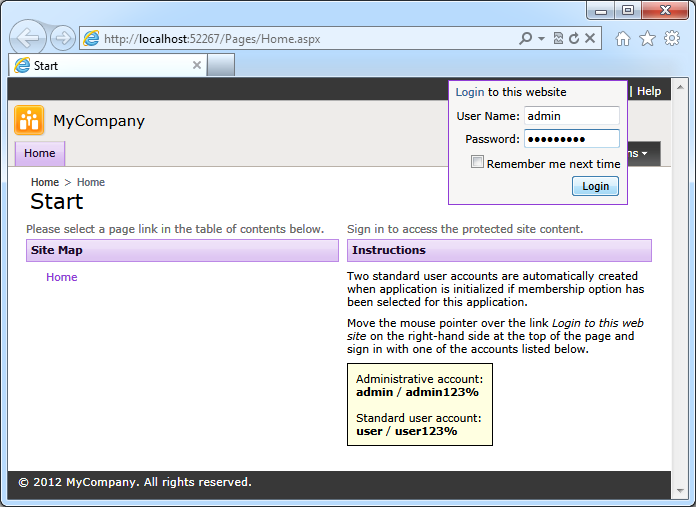
Task: Click the MyCompany logo icon
Action: [29, 121]
